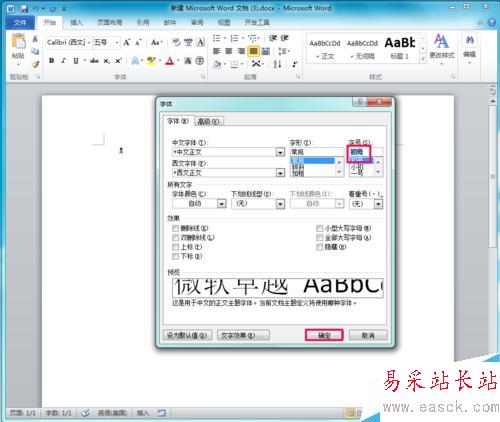
Task: Click the Cancel (取消) button
Action: [368, 335]
